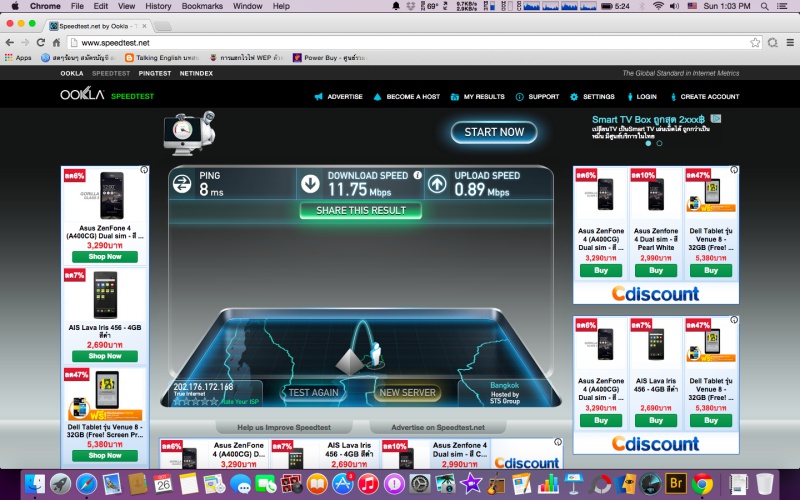Bookmark this page with the star
This screenshot has height=500, width=800.
tap(755, 43)
